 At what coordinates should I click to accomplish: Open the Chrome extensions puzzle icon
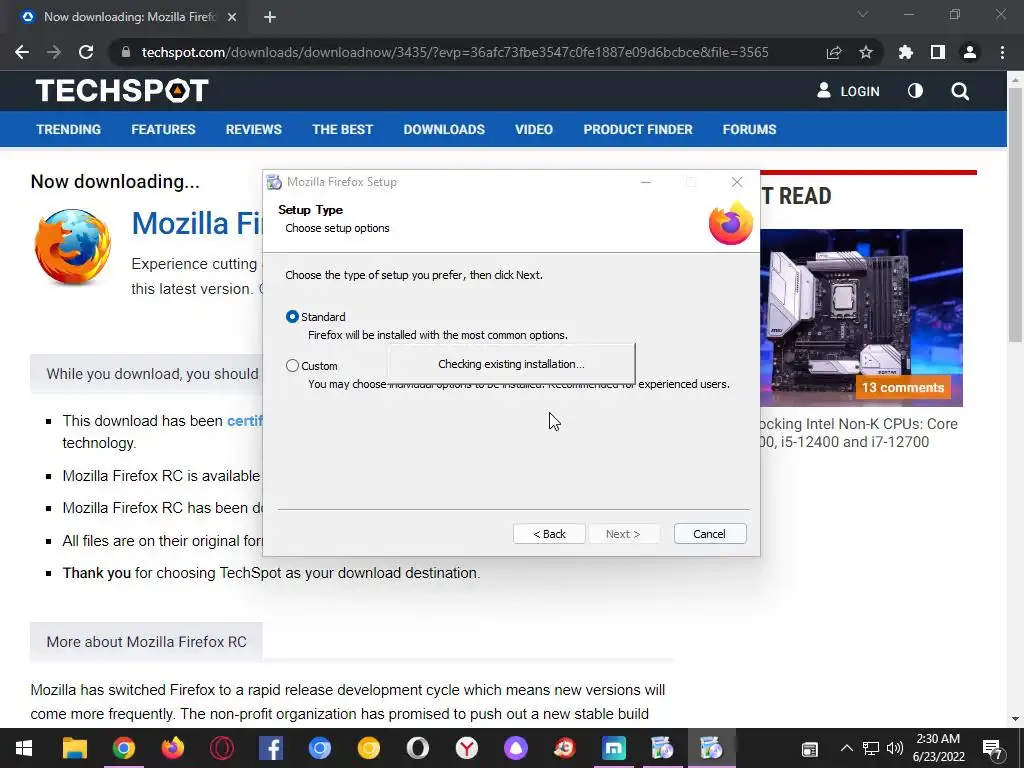tap(905, 52)
